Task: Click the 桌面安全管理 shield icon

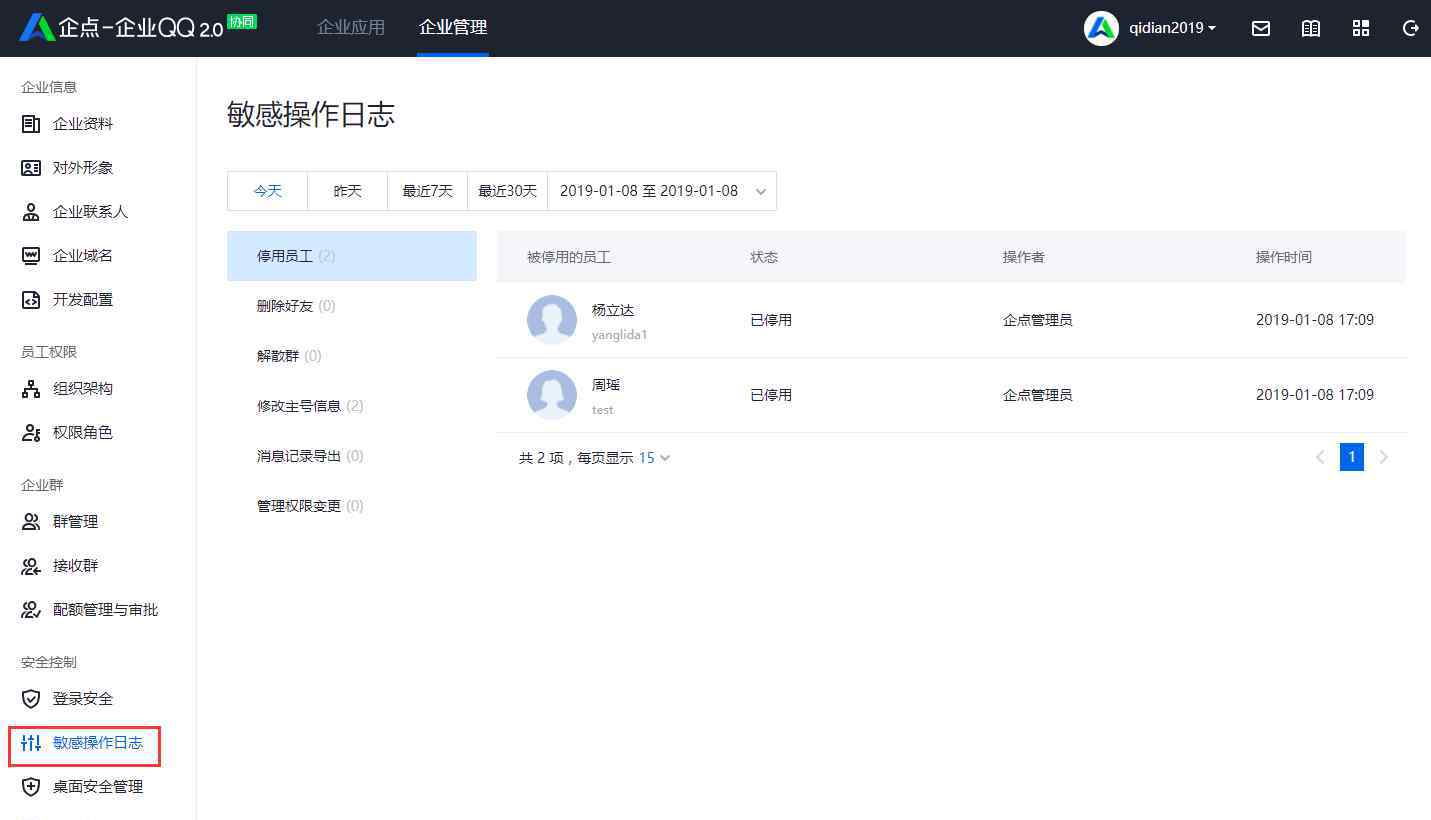Action: coord(31,787)
